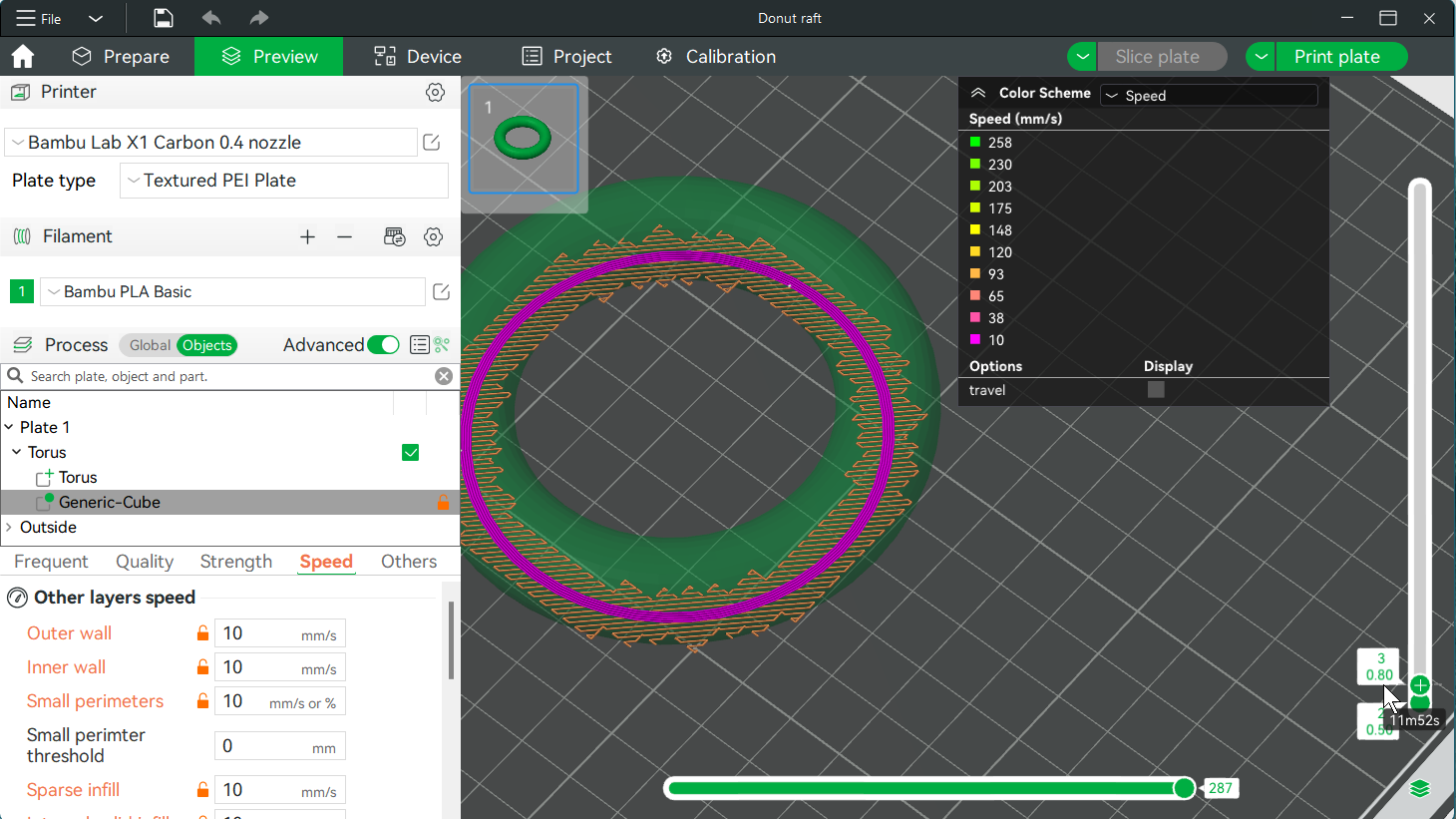Click the layers icon in viewport corner

1420,789
